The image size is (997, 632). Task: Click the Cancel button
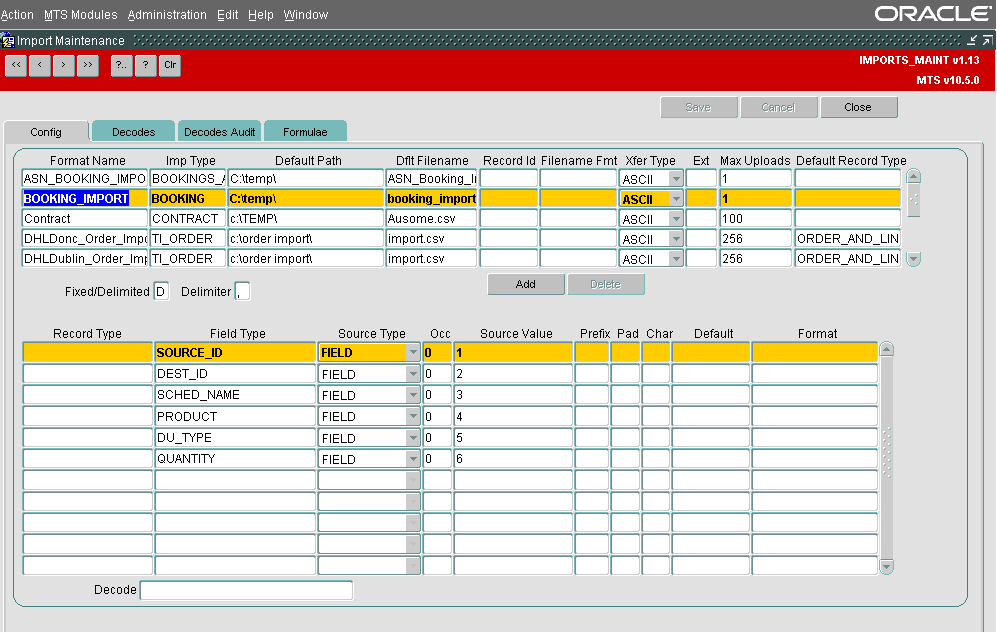click(x=779, y=107)
